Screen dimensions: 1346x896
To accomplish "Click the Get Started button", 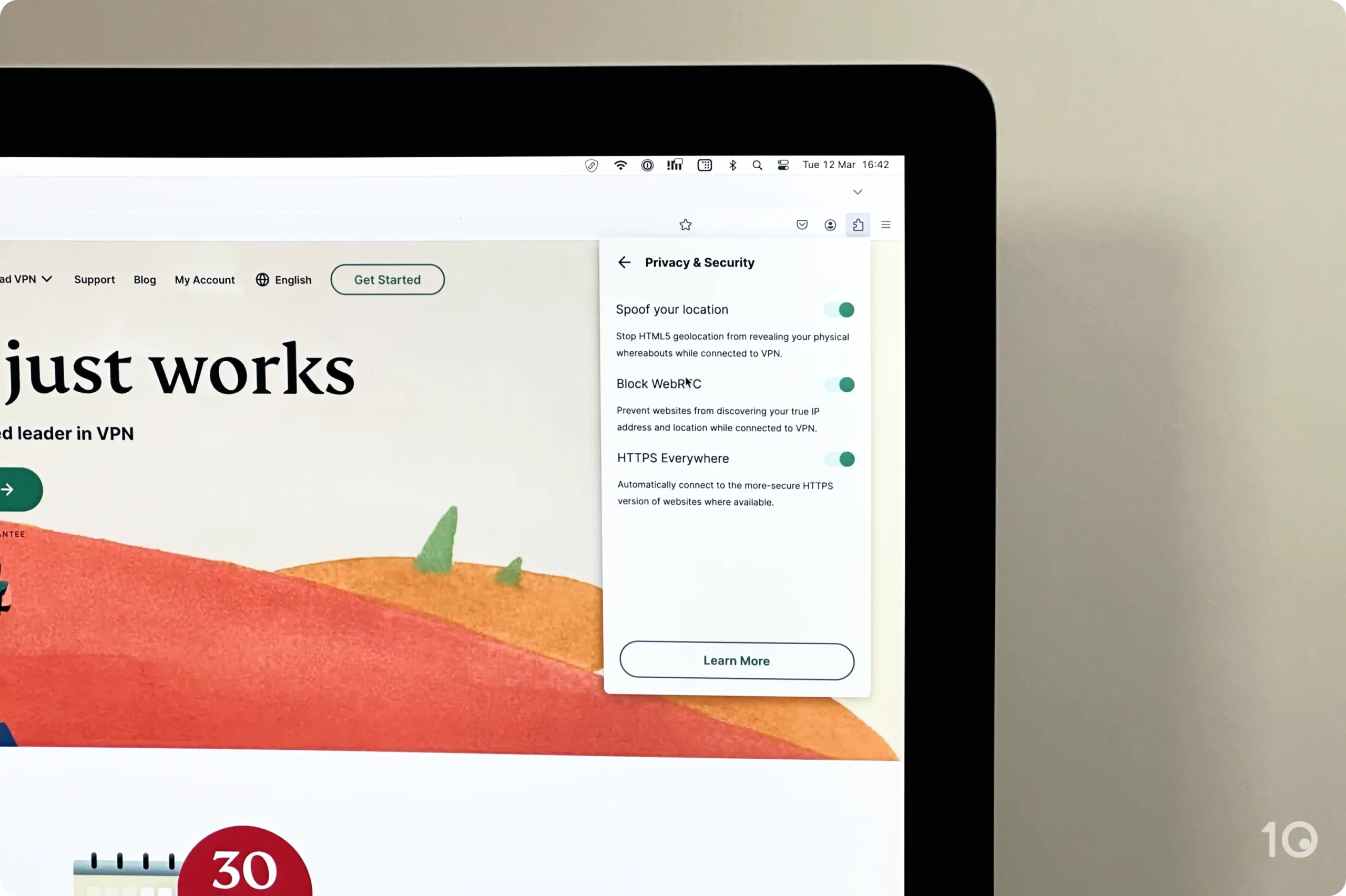I will coord(387,279).
